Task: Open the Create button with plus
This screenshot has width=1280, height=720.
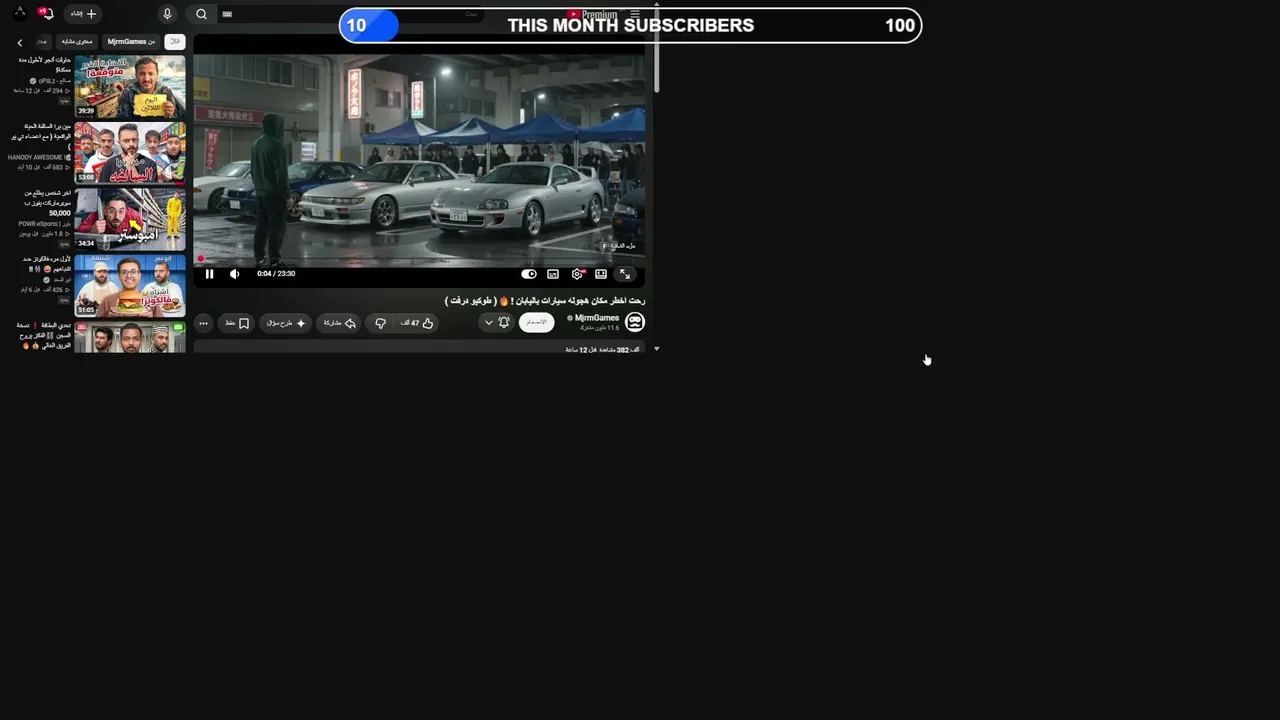Action: [83, 14]
